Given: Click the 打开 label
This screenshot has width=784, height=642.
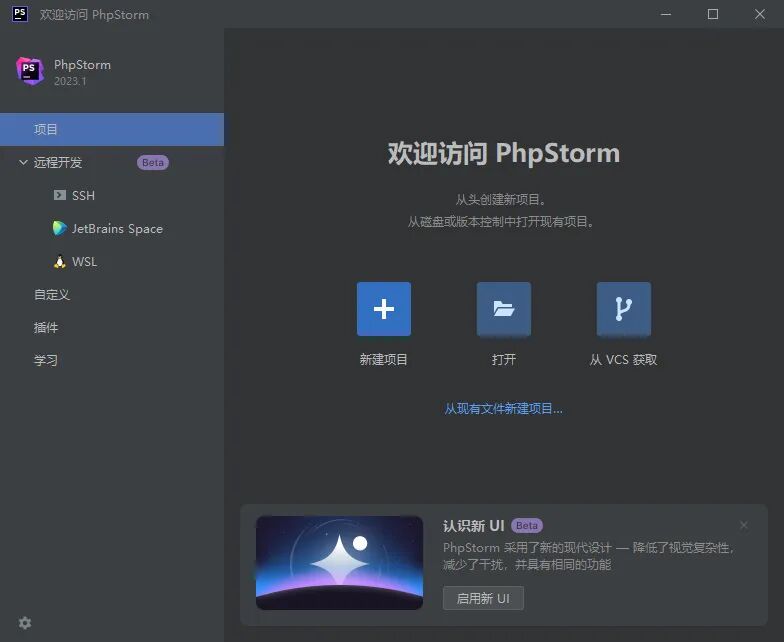Looking at the screenshot, I should point(504,360).
